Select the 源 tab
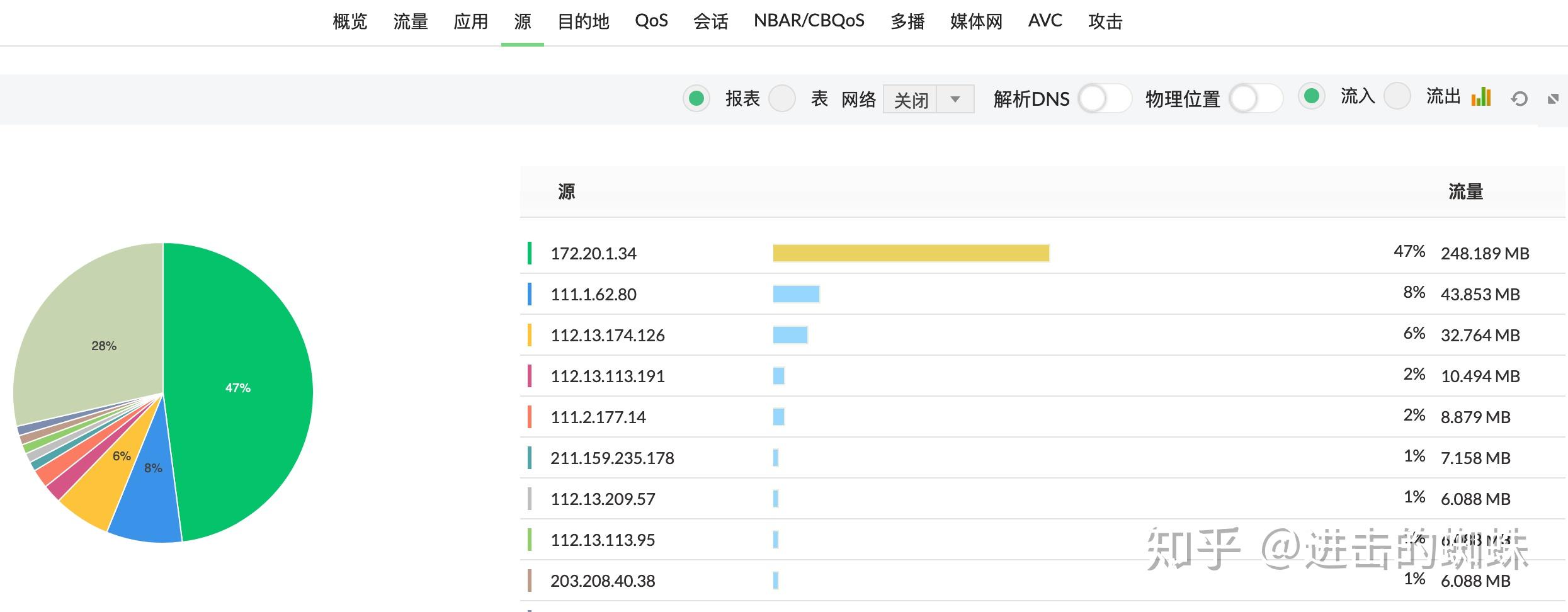The height and width of the screenshot is (612, 1568). (x=522, y=21)
